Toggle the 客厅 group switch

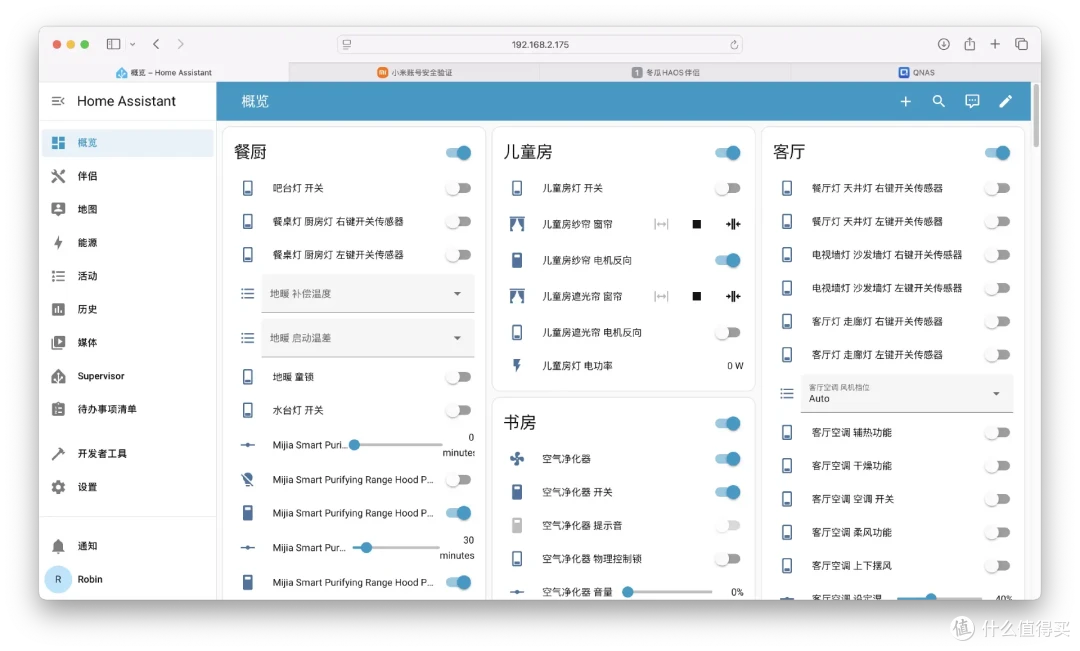coord(997,152)
